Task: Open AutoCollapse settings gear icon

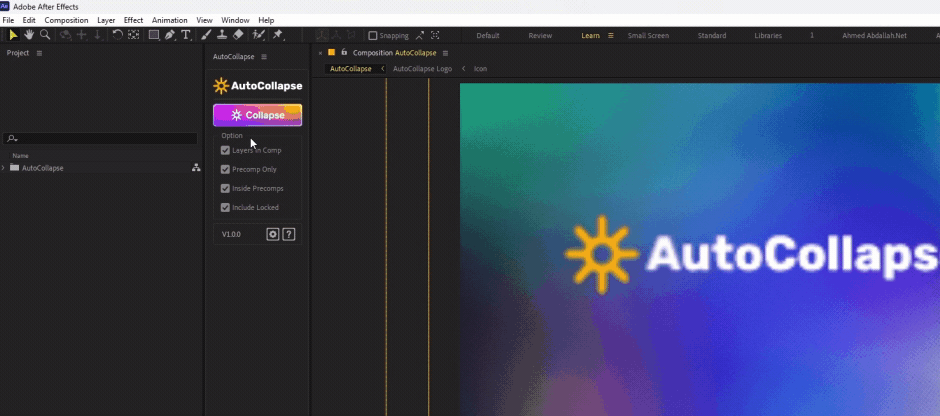Action: 273,234
